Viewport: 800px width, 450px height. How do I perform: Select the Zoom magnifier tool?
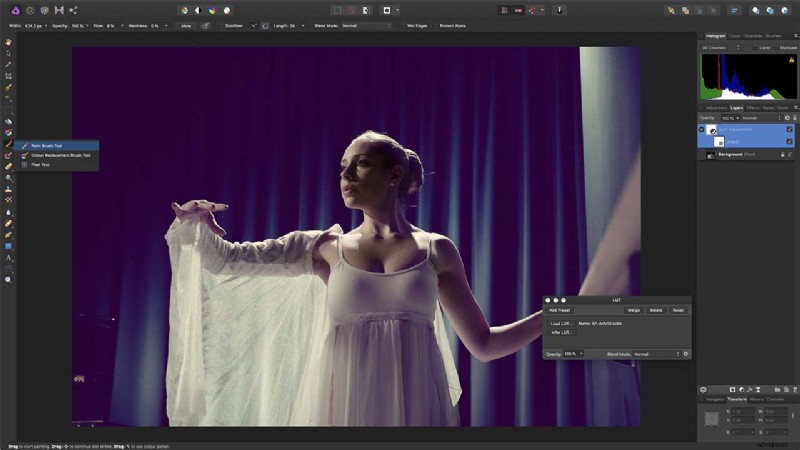9,280
